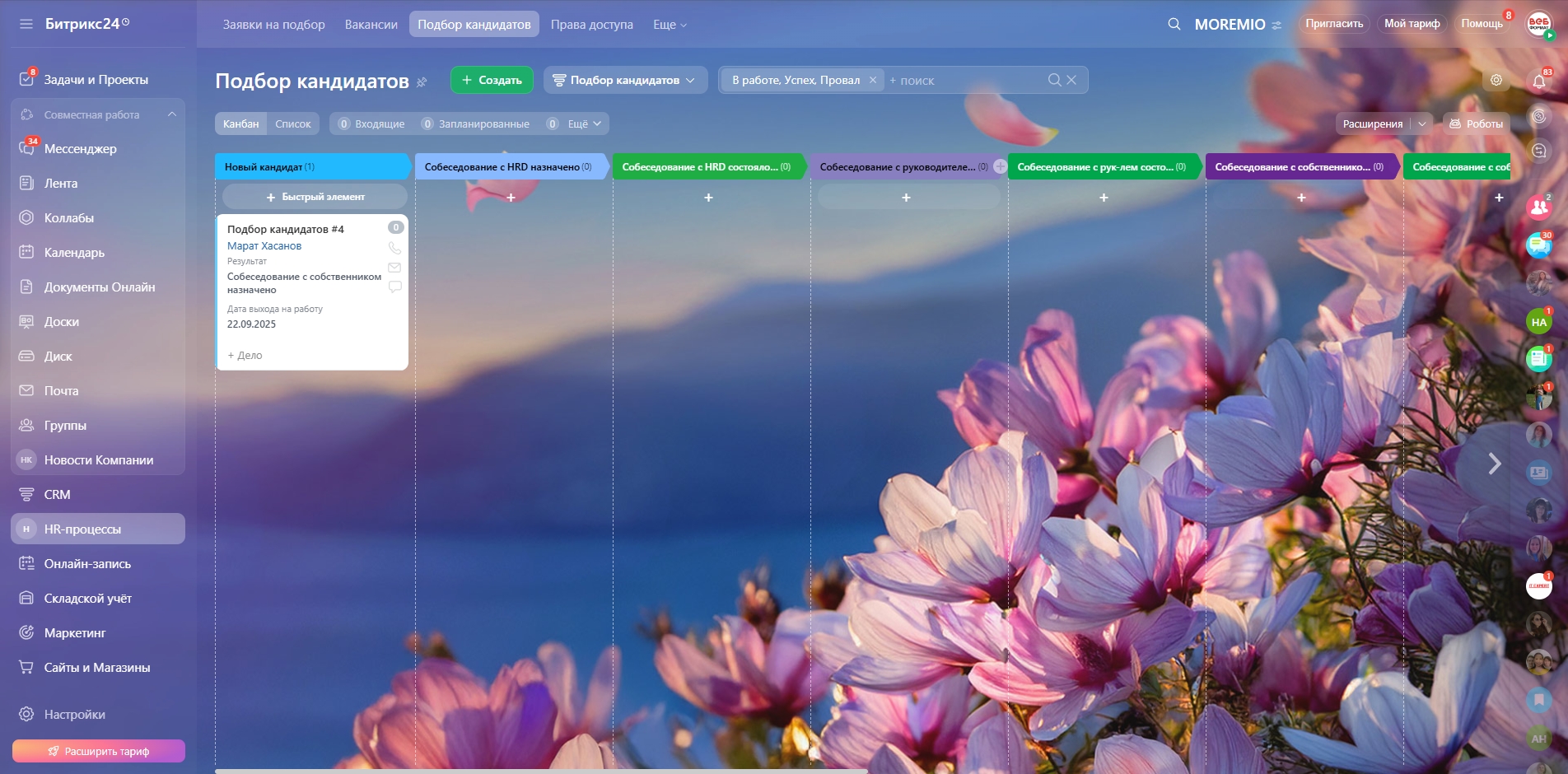Pin the page using the title pin icon

pos(422,82)
